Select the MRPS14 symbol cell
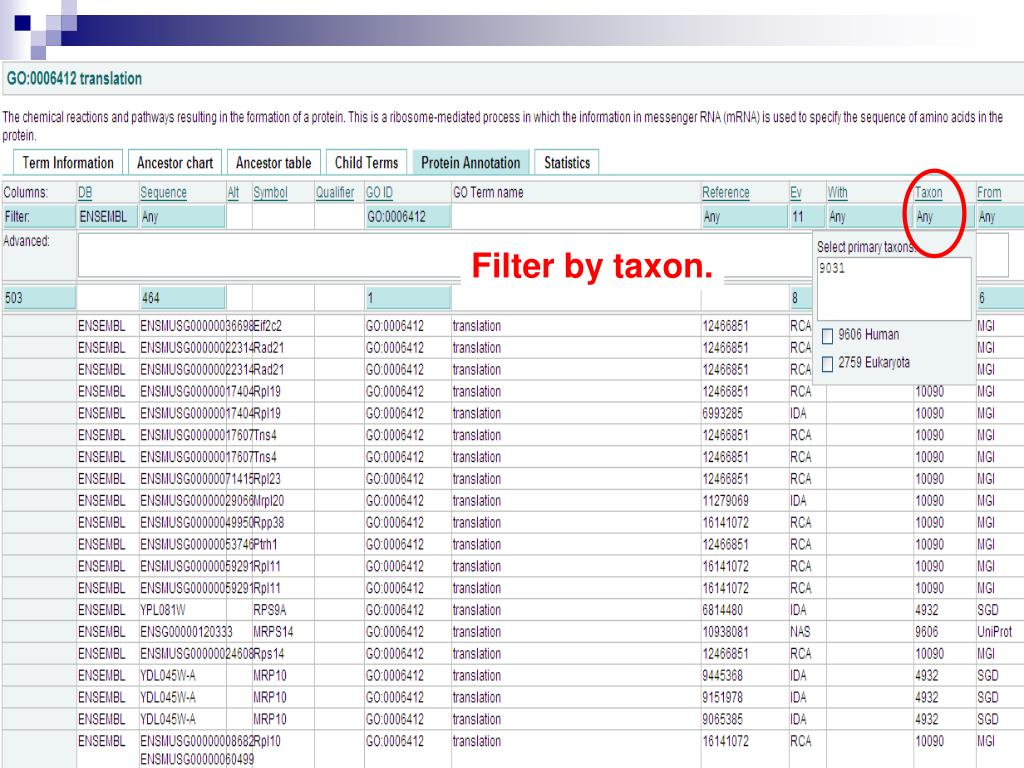This screenshot has width=1024, height=768. 273,632
